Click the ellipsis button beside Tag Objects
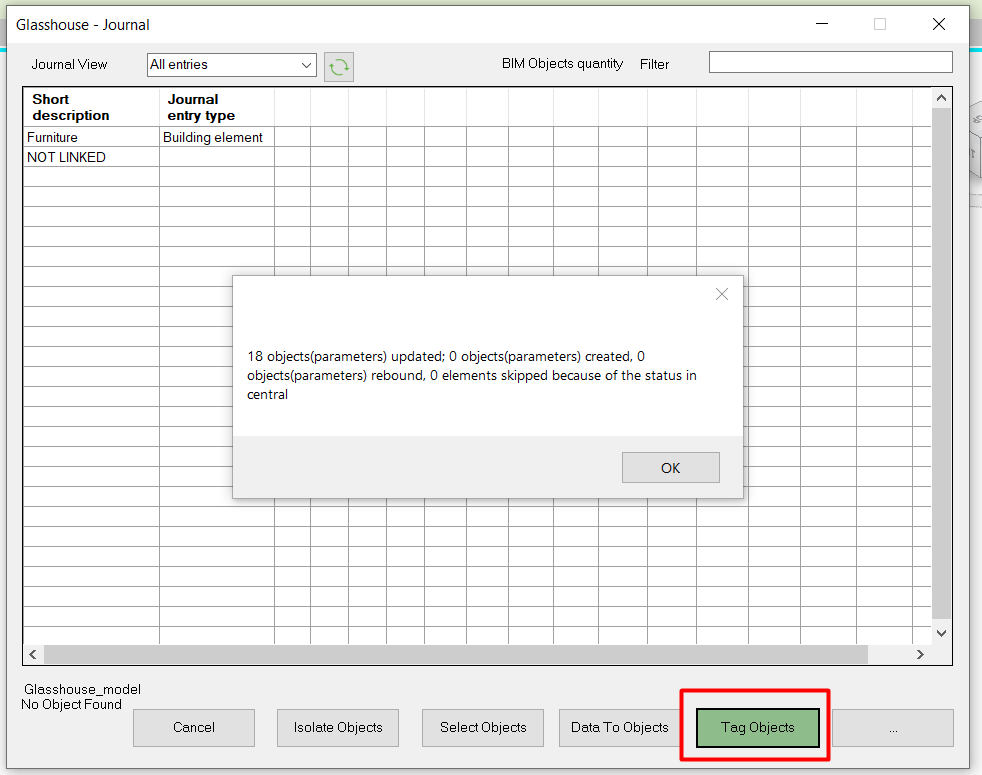Image resolution: width=982 pixels, height=775 pixels. coord(893,727)
